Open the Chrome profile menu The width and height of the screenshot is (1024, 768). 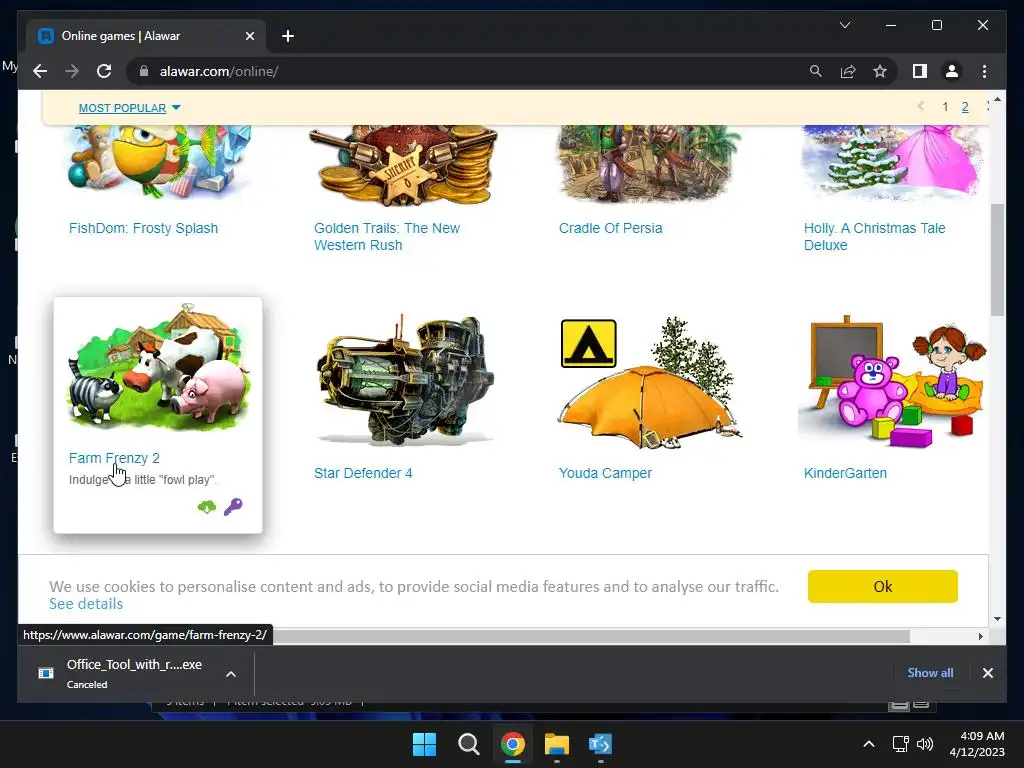pos(952,71)
